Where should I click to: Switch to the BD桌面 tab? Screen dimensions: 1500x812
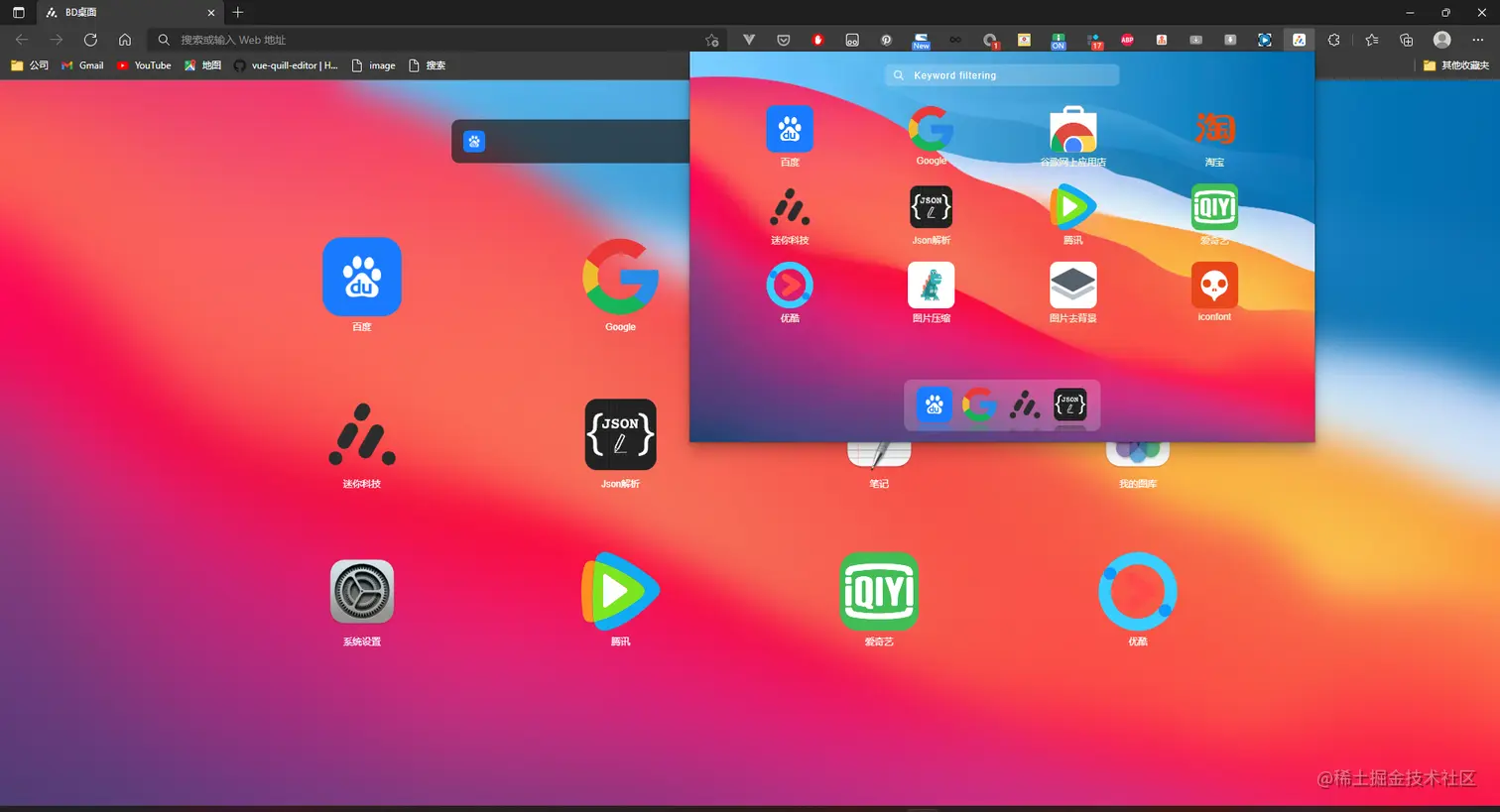pos(131,13)
